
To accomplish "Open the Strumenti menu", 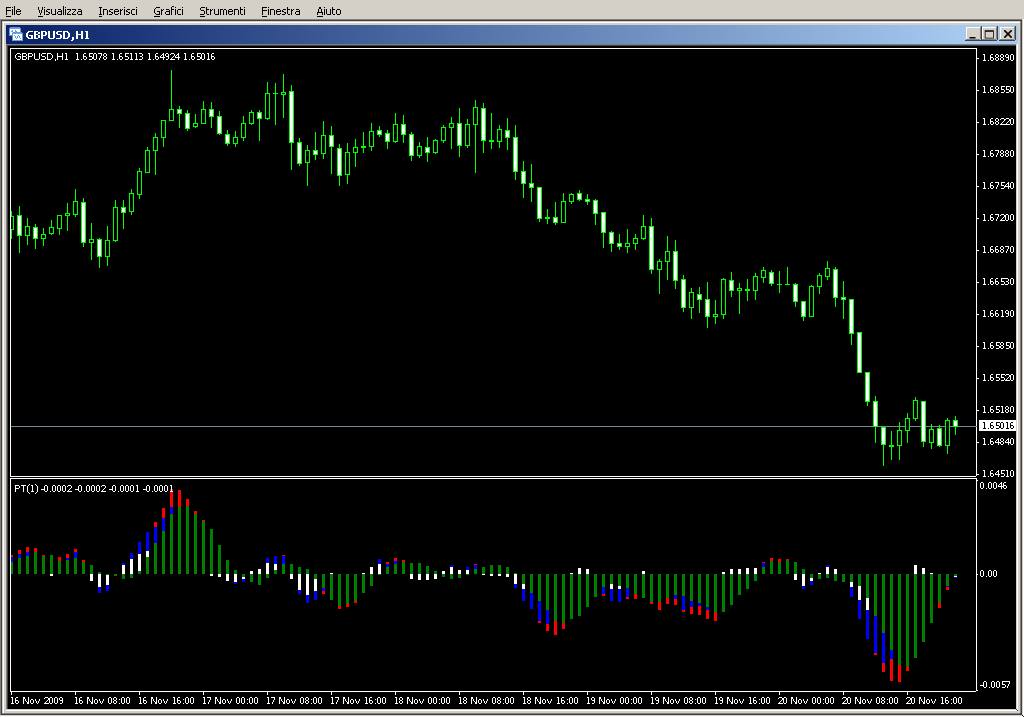I will pyautogui.click(x=222, y=11).
